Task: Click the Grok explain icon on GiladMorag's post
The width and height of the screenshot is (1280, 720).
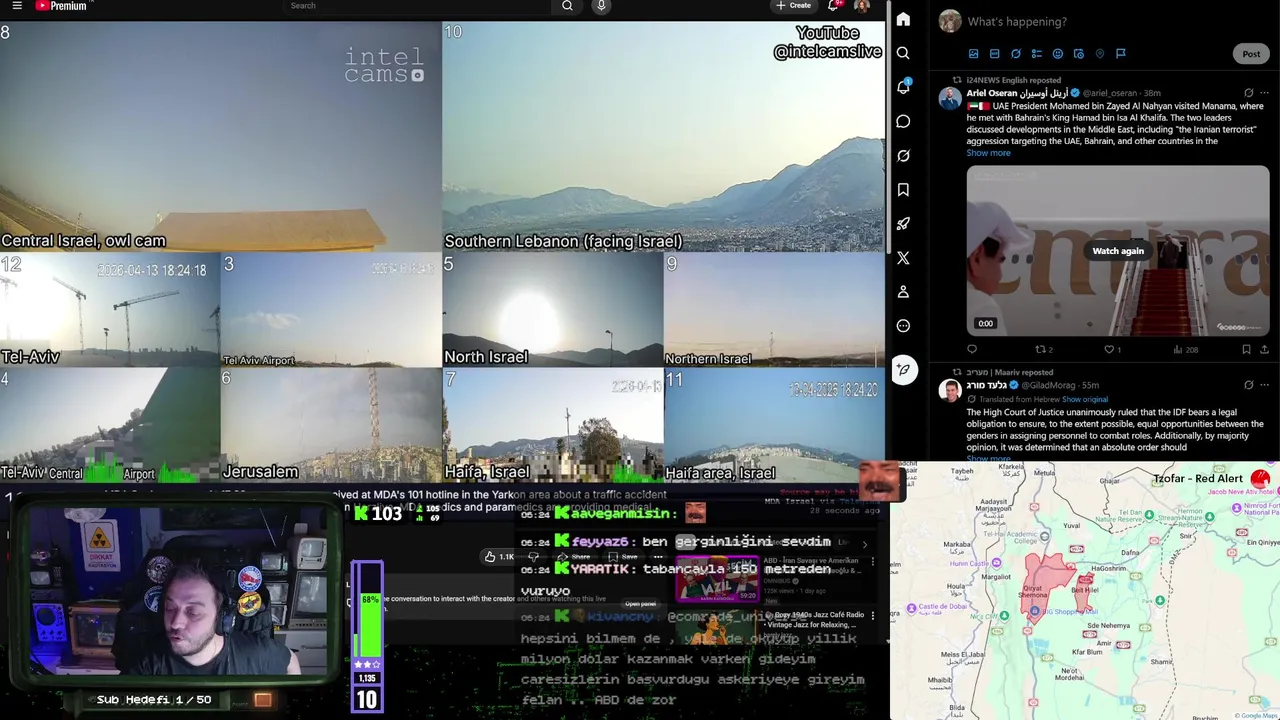Action: (1248, 385)
